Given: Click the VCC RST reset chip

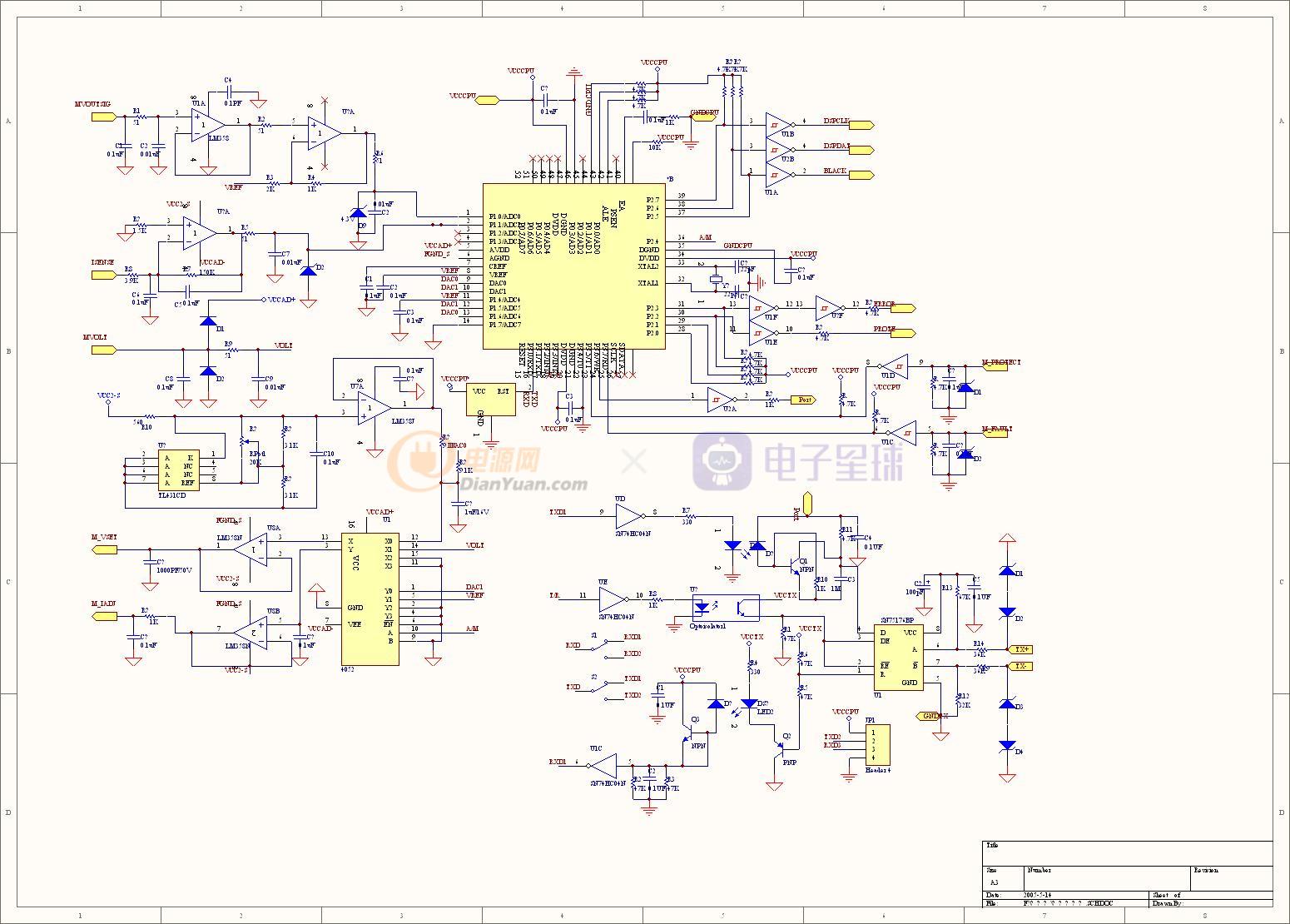Looking at the screenshot, I should [491, 400].
